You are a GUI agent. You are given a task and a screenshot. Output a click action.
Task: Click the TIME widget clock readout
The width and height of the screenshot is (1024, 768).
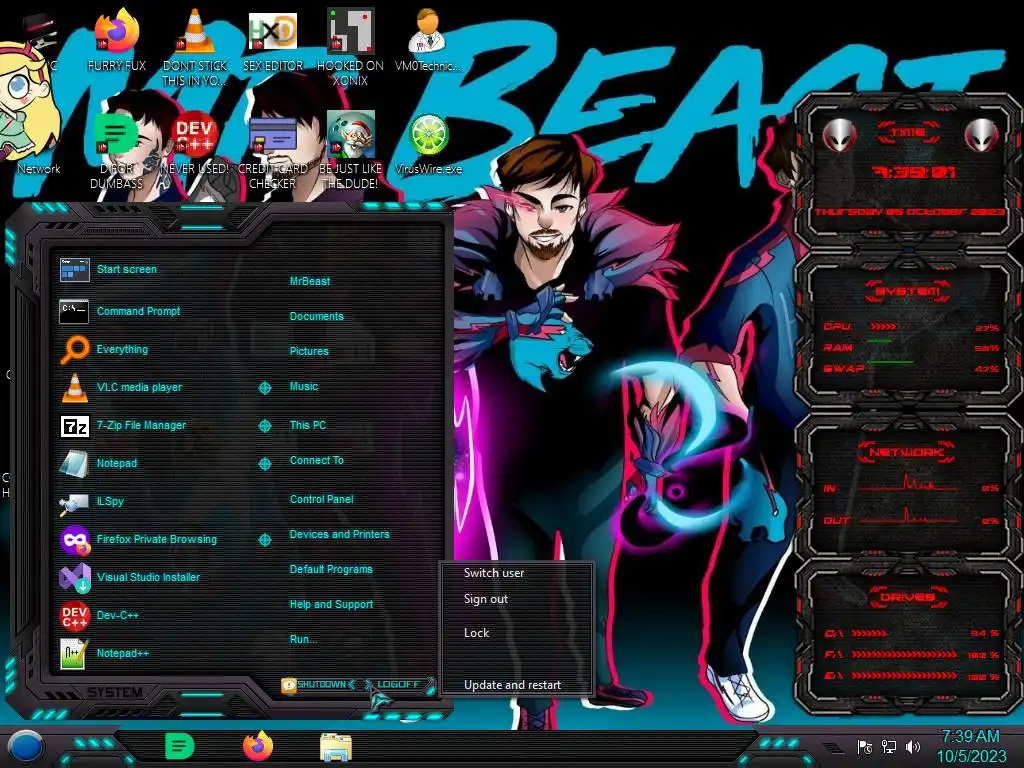click(914, 172)
